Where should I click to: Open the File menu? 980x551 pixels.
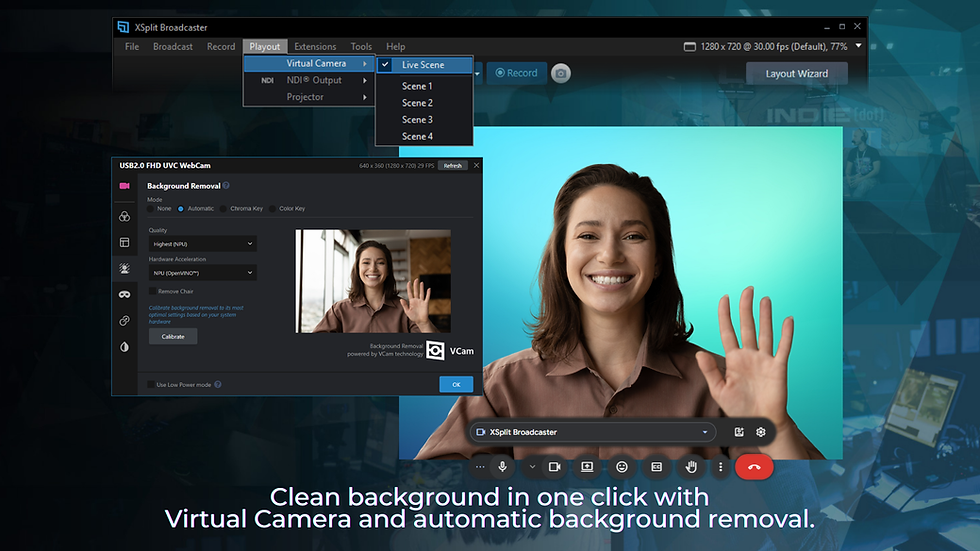(132, 46)
